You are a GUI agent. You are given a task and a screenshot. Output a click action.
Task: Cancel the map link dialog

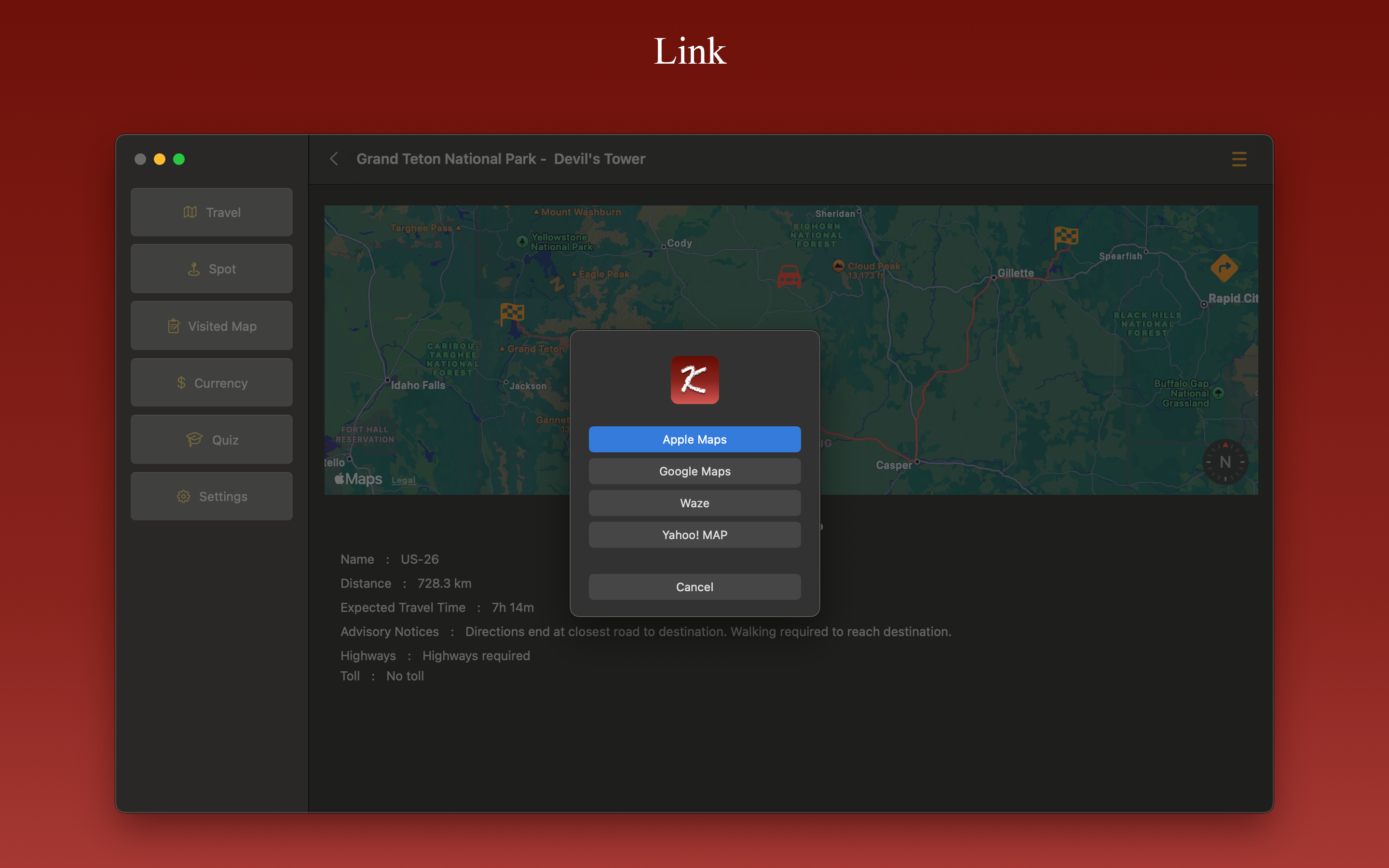[694, 587]
